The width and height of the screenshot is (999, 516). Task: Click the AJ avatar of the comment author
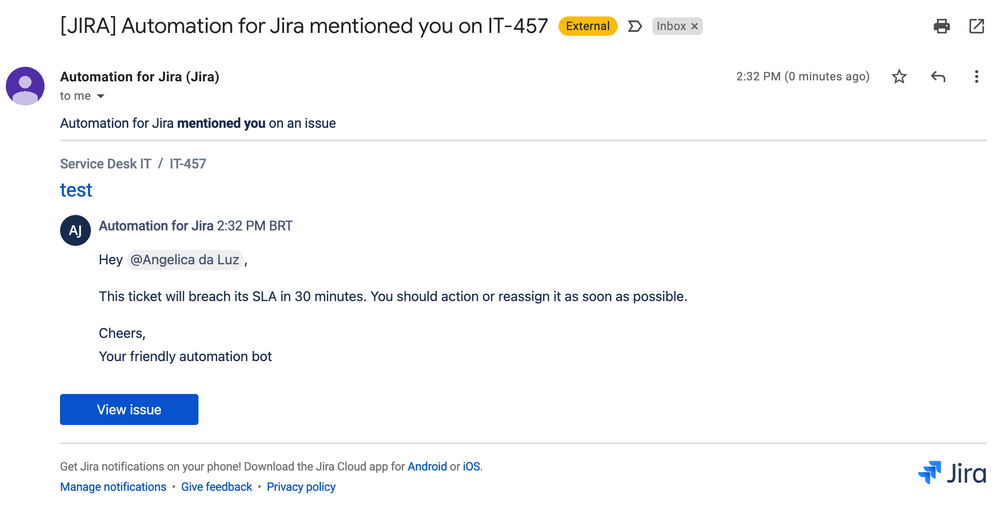(x=75, y=230)
